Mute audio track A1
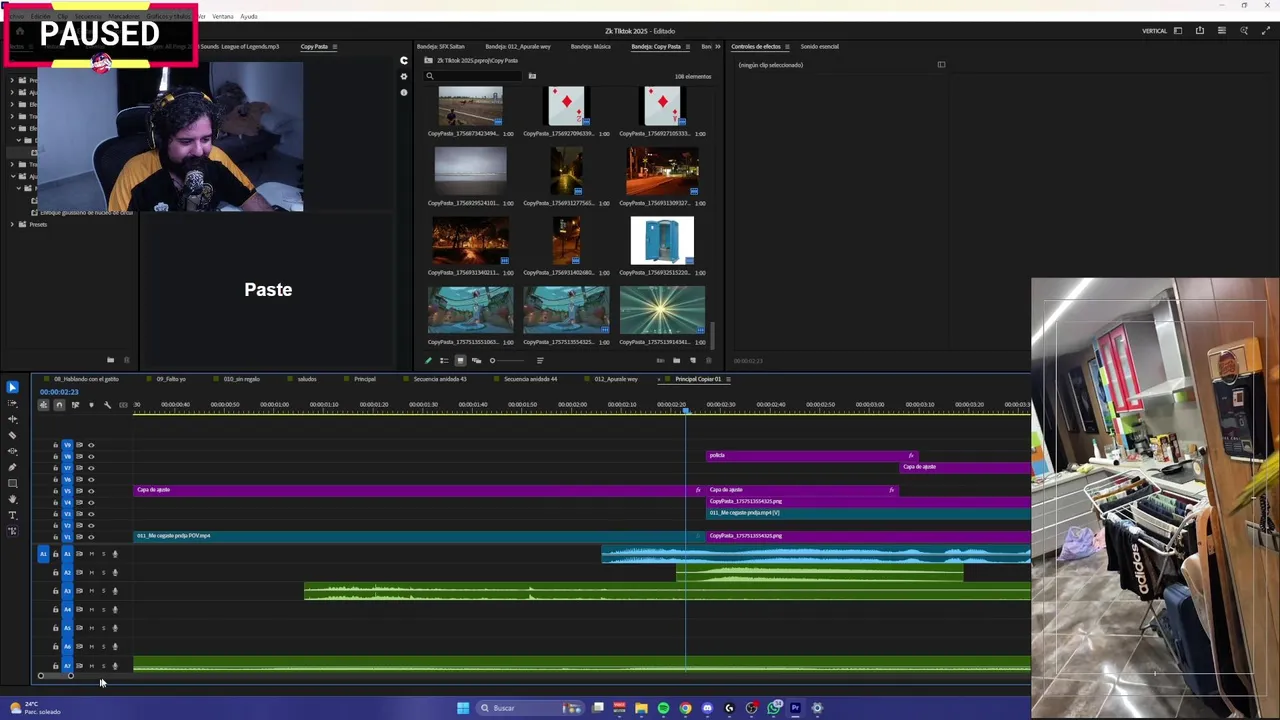The image size is (1280, 720). point(91,553)
